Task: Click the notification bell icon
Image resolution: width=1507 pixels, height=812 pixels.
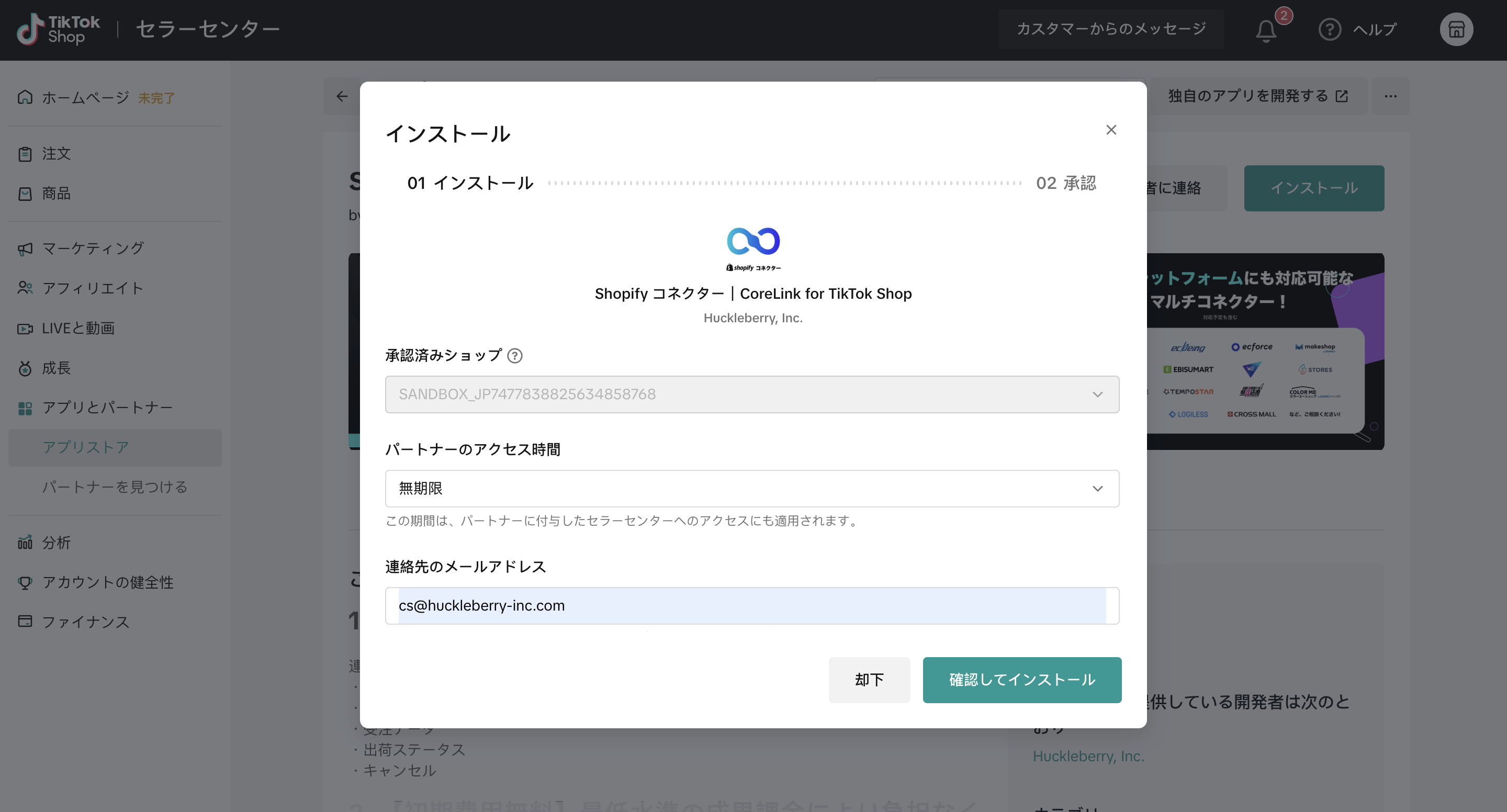Action: [1265, 30]
